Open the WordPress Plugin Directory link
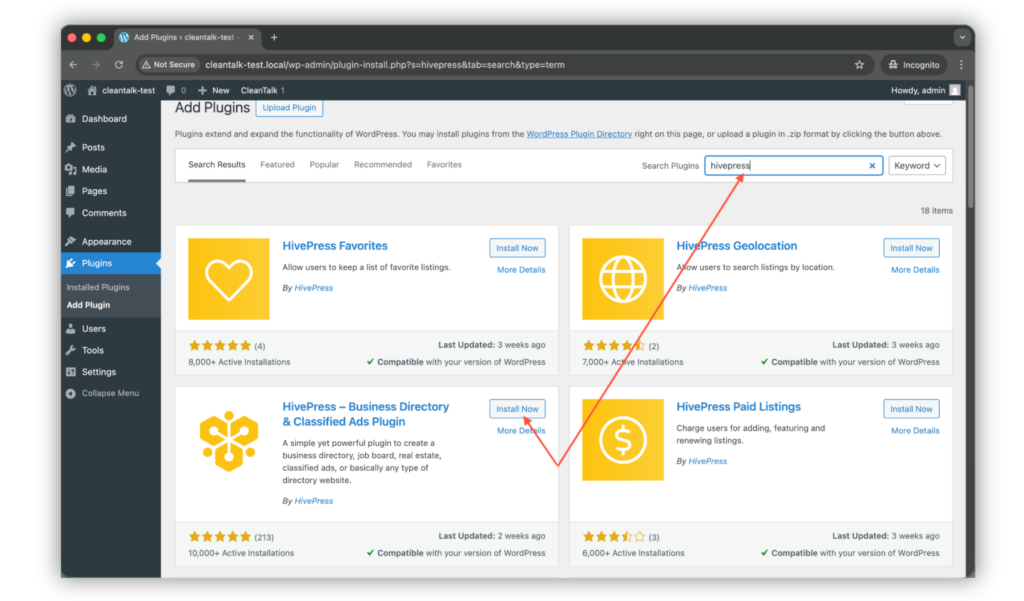Screen dimensions: 1024x601 pos(579,134)
